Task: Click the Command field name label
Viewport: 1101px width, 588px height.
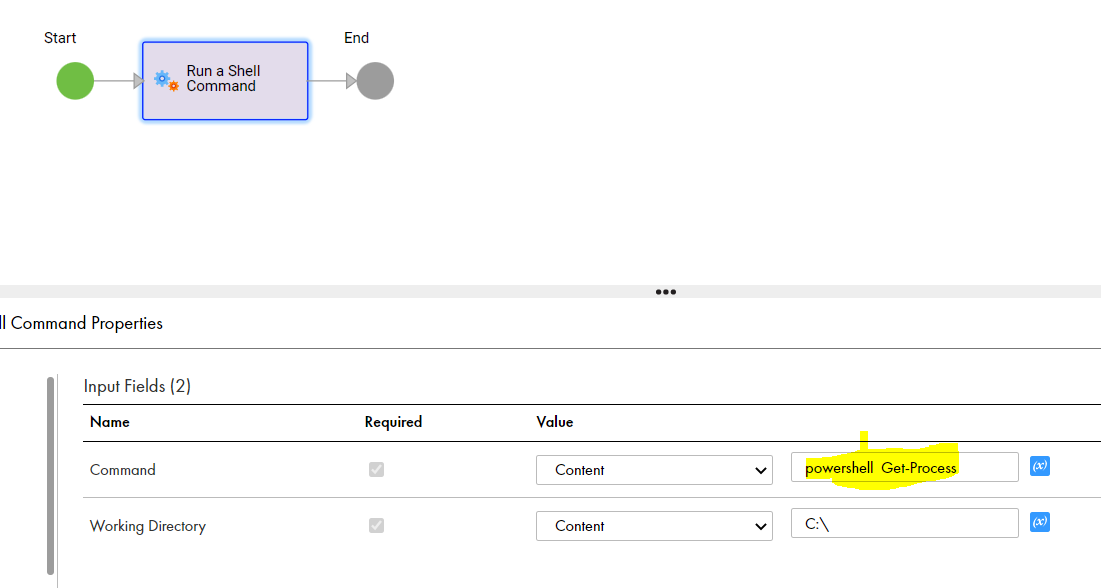Action: (123, 470)
